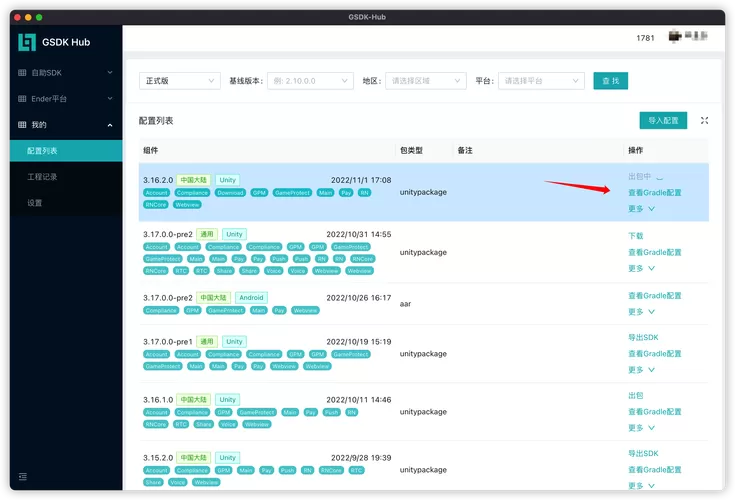
Task: Click the Android tag in 3.17.0.0-pre2 row
Action: [252, 297]
